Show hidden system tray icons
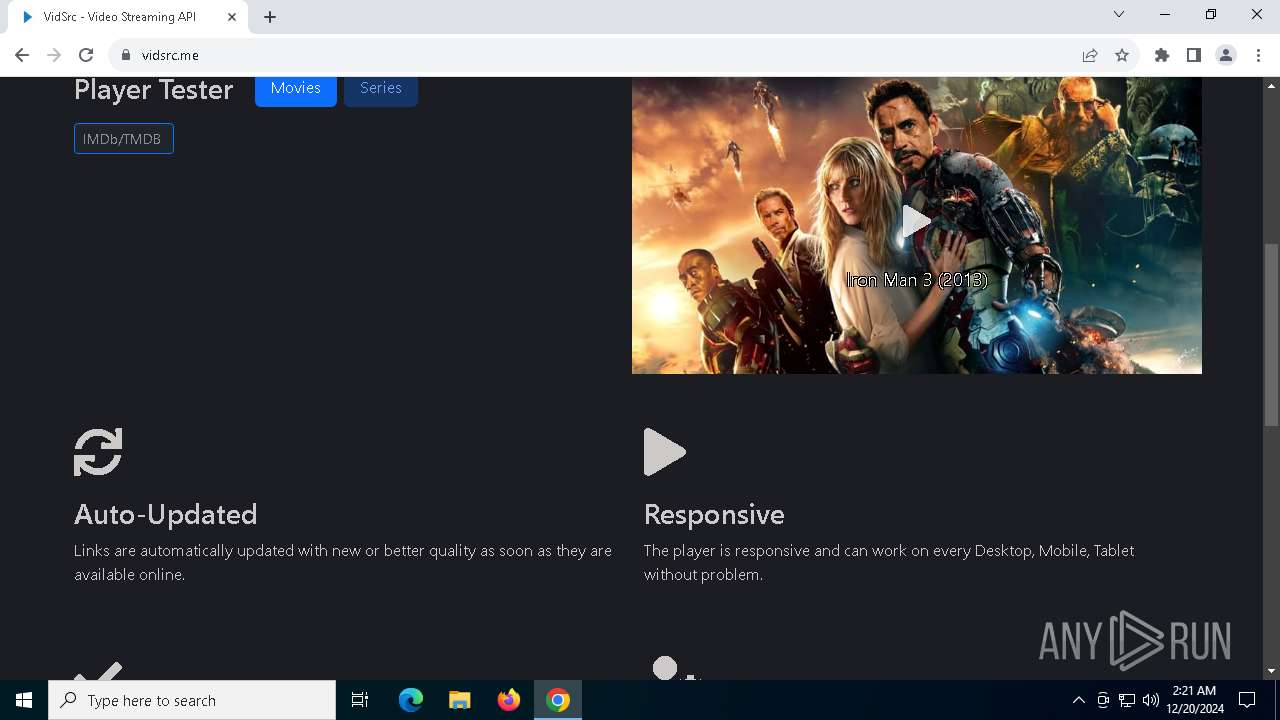1280x720 pixels. pyautogui.click(x=1078, y=700)
